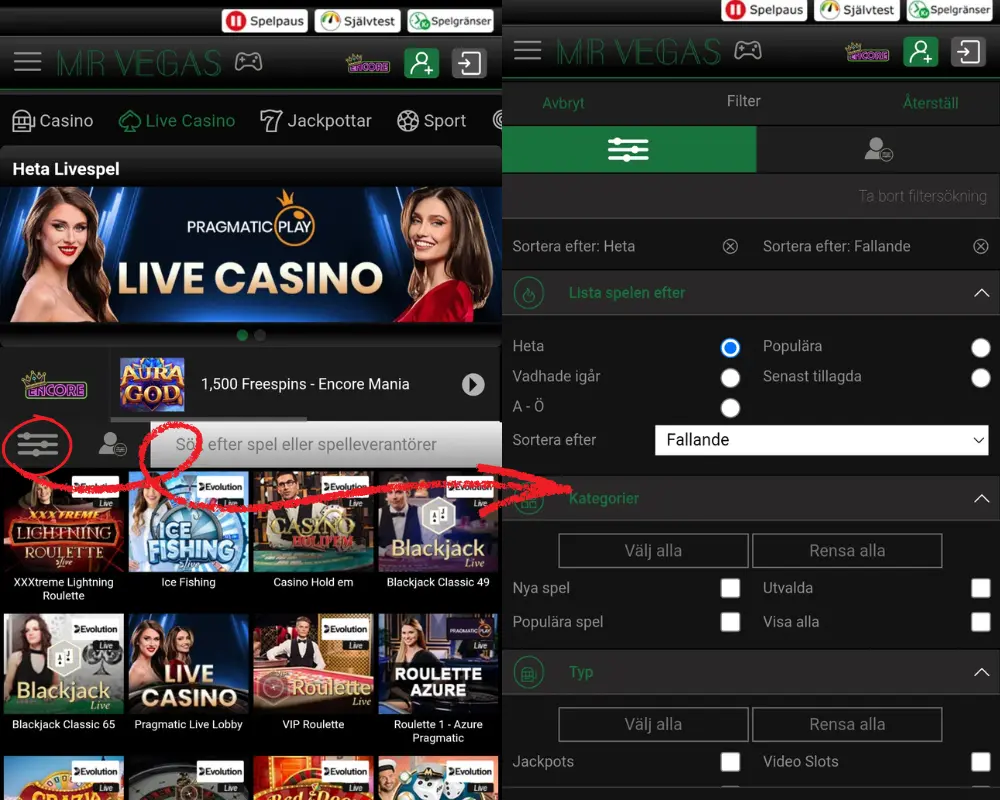Check Jackpots checkbox
Viewport: 1000px width, 800px height.
point(730,761)
